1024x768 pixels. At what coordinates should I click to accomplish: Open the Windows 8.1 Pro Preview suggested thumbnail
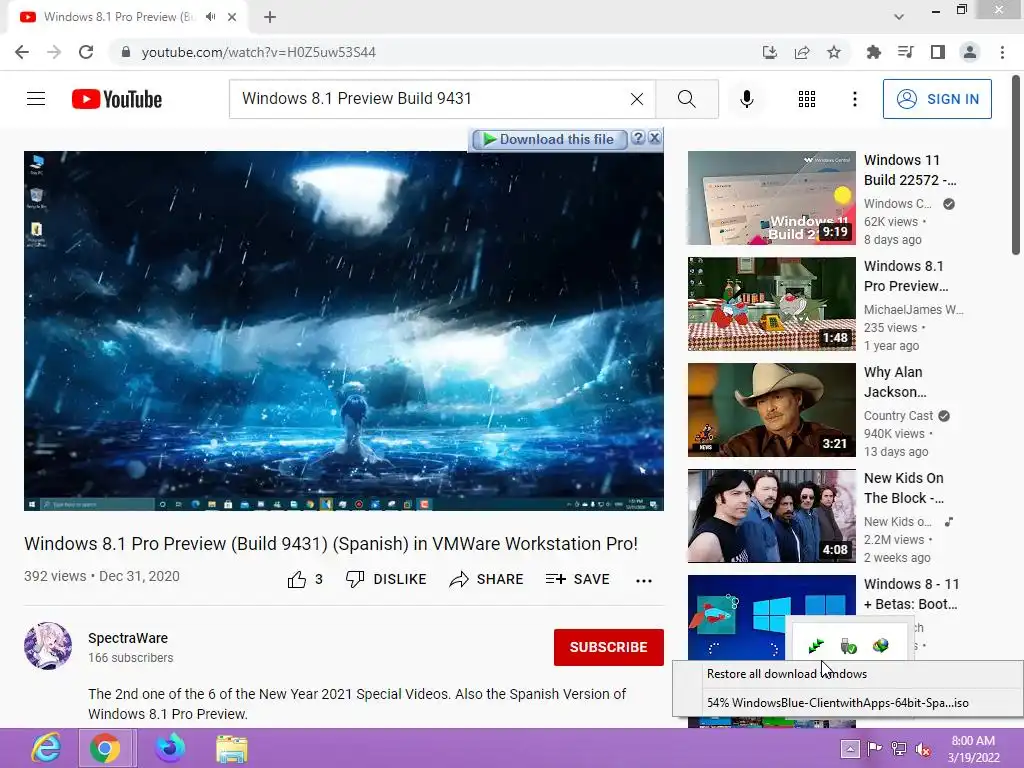pyautogui.click(x=771, y=304)
